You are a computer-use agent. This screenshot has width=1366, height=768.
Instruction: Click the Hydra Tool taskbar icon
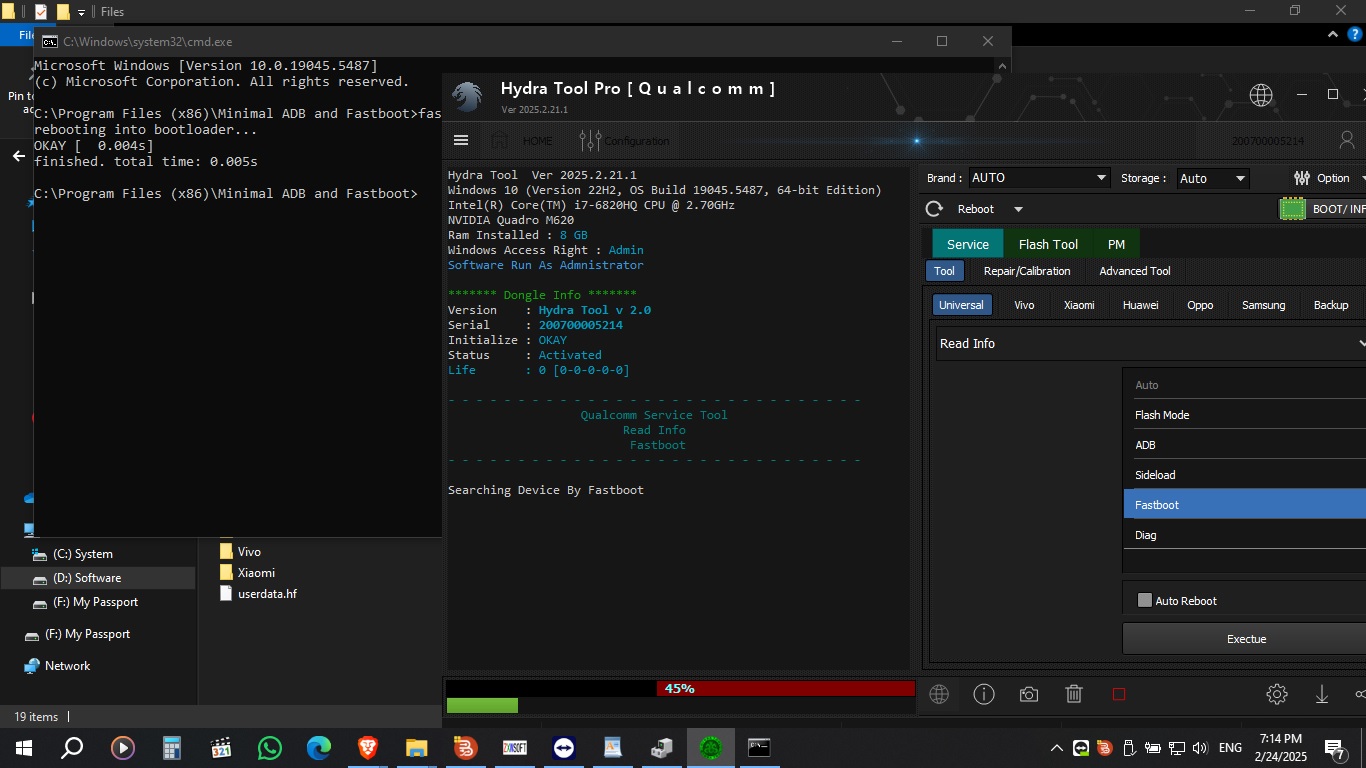click(x=711, y=747)
